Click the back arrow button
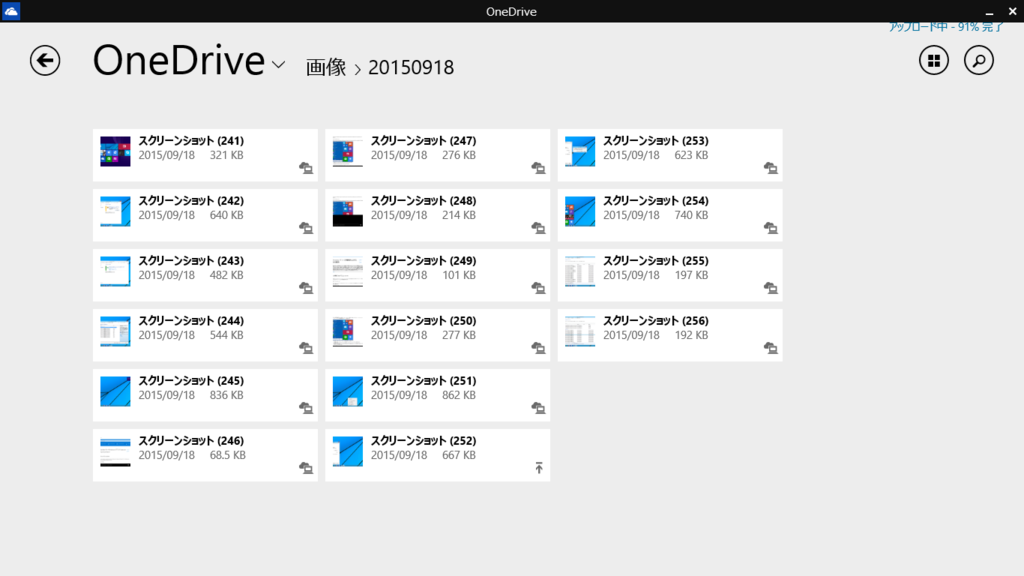This screenshot has height=576, width=1024. (45, 60)
